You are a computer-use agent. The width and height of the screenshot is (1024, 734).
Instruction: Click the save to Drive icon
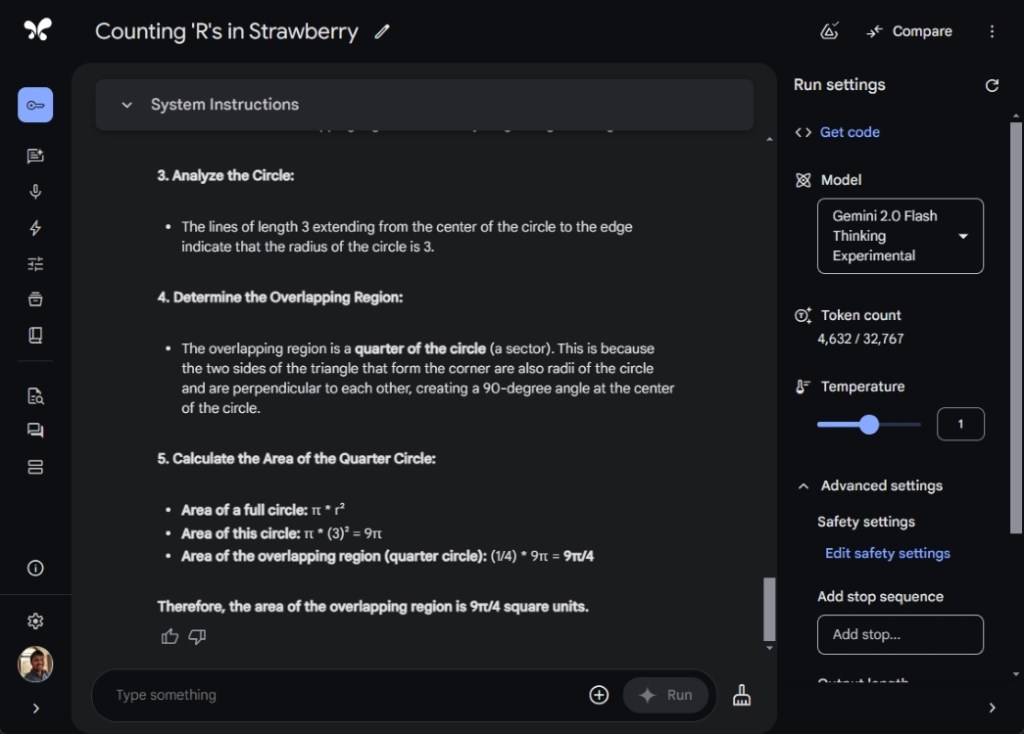point(829,31)
